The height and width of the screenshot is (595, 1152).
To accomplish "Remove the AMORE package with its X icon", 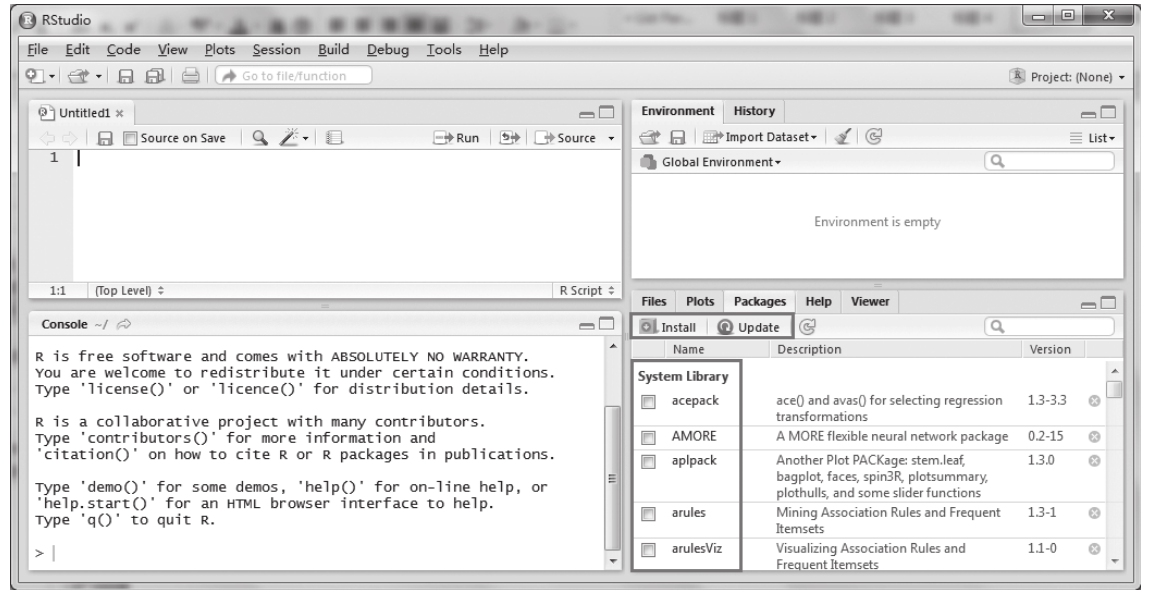I will [x=1094, y=436].
